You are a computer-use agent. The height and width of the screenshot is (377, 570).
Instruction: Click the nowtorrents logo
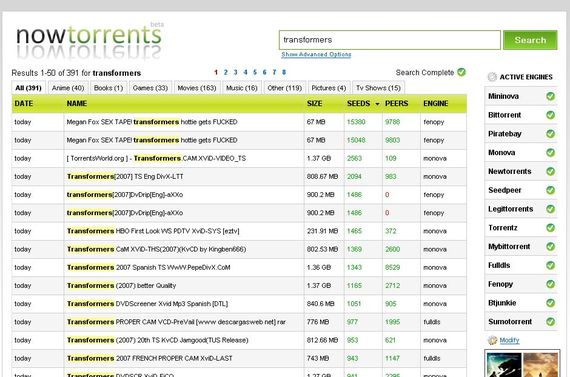point(89,41)
